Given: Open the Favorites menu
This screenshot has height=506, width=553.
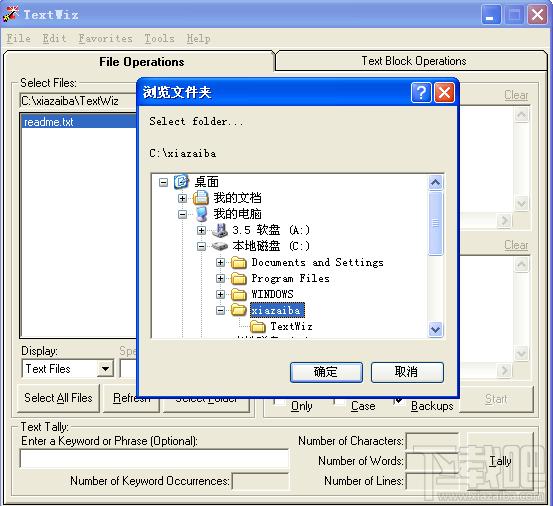Looking at the screenshot, I should [105, 38].
